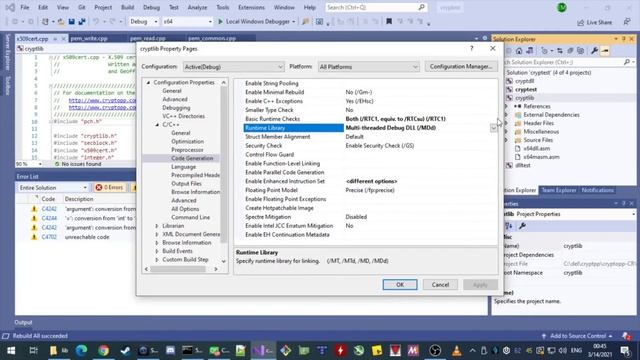The height and width of the screenshot is (360, 640).
Task: Select Optimization under C/C++
Action: (x=187, y=141)
